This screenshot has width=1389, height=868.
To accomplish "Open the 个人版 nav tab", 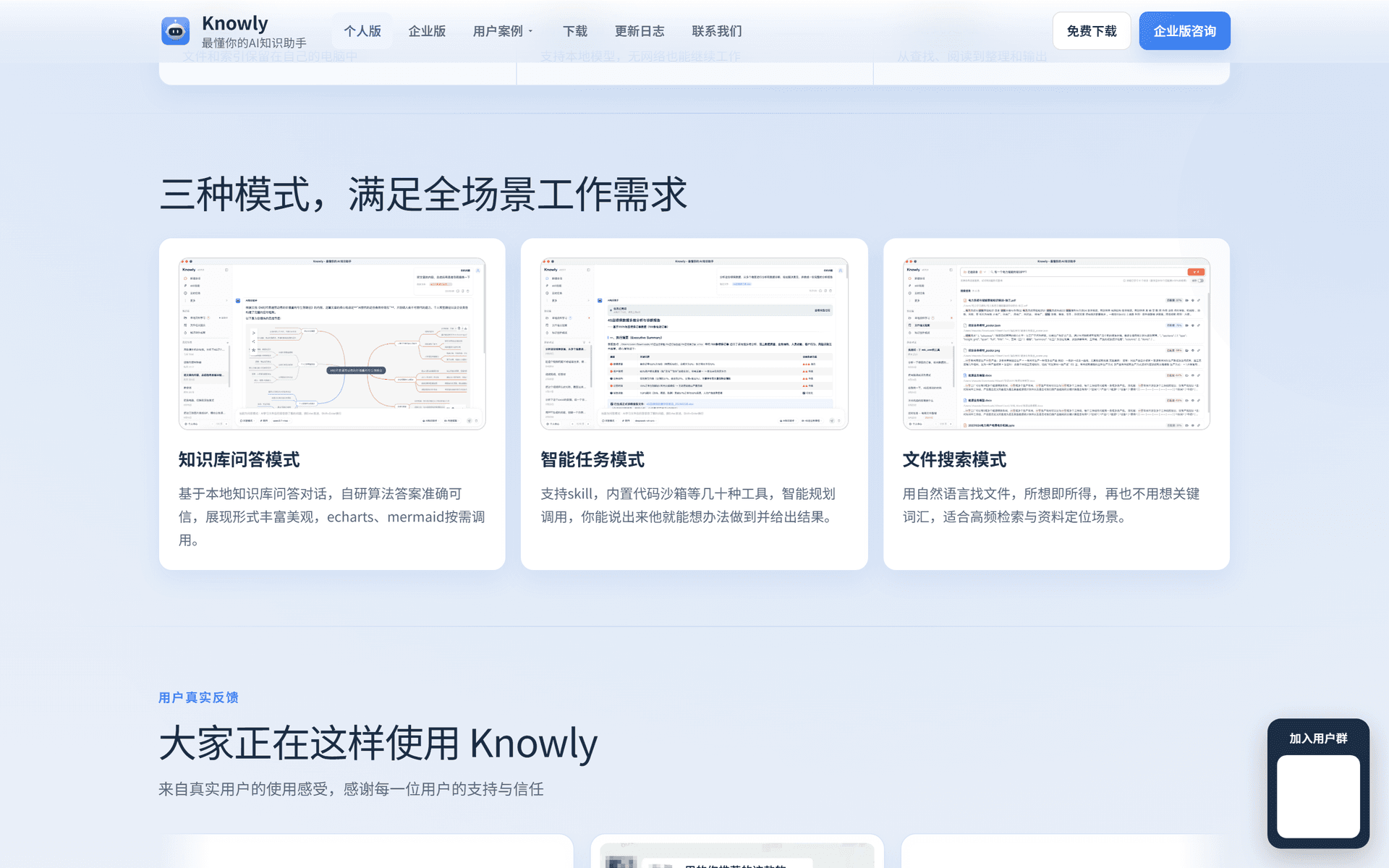I will click(362, 31).
